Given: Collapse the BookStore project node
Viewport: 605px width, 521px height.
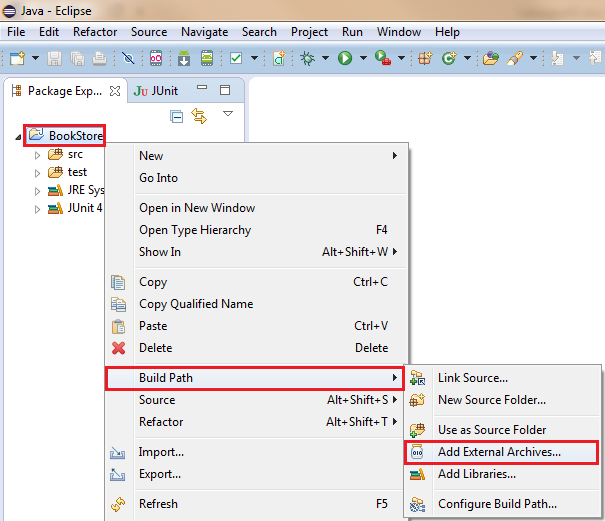Looking at the screenshot, I should pos(18,137).
